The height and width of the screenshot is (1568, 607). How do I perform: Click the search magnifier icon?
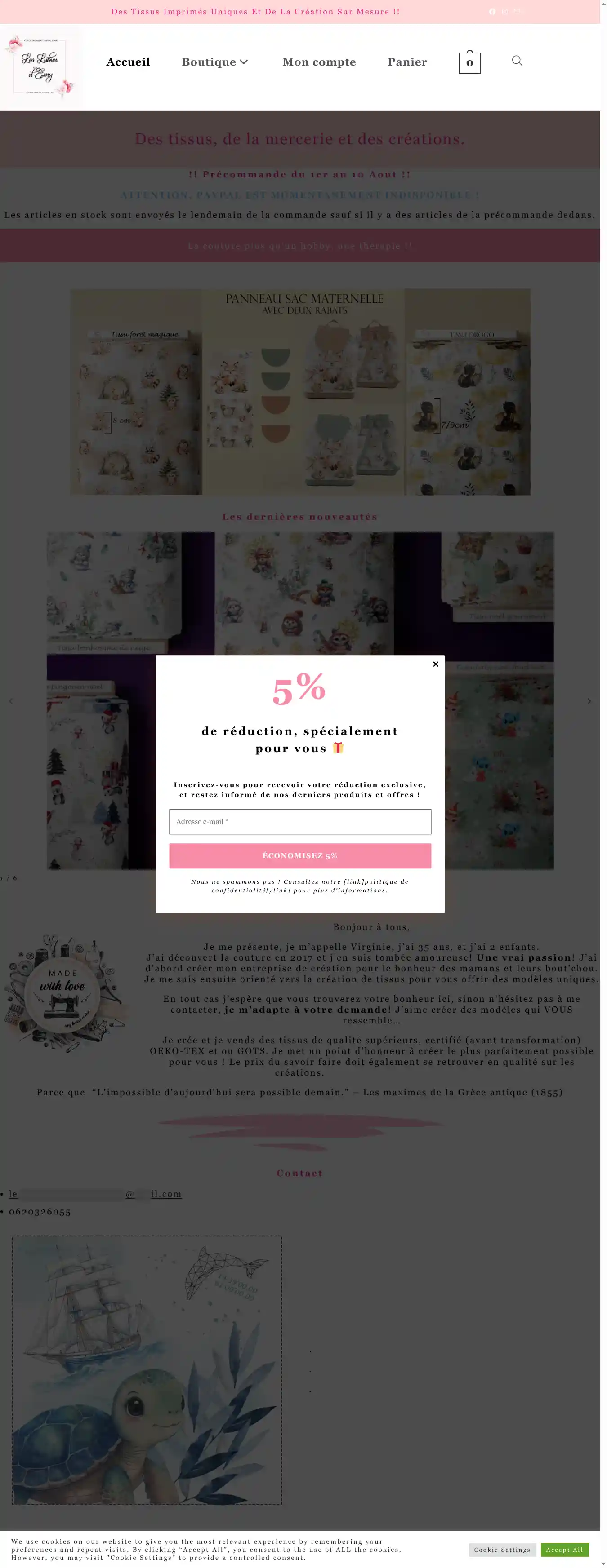pyautogui.click(x=517, y=61)
